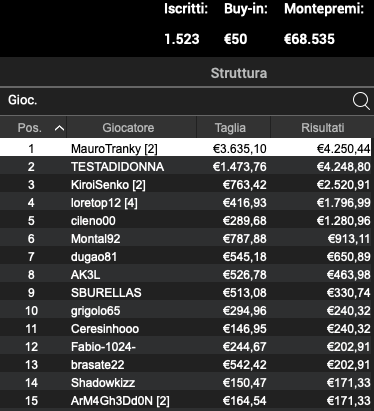Select the Fabio-1024- entry
Image resolution: width=374 pixels, height=411 pixels.
(x=186, y=346)
